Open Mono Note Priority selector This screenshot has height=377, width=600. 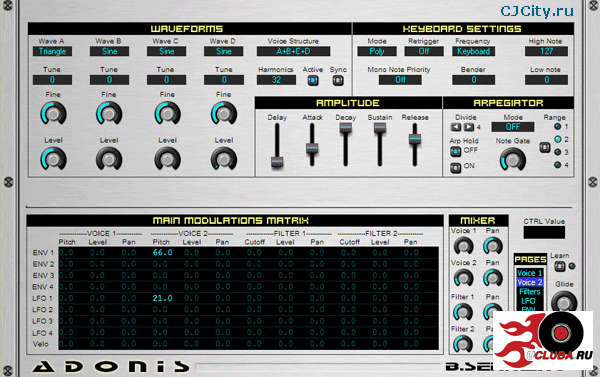[x=400, y=80]
